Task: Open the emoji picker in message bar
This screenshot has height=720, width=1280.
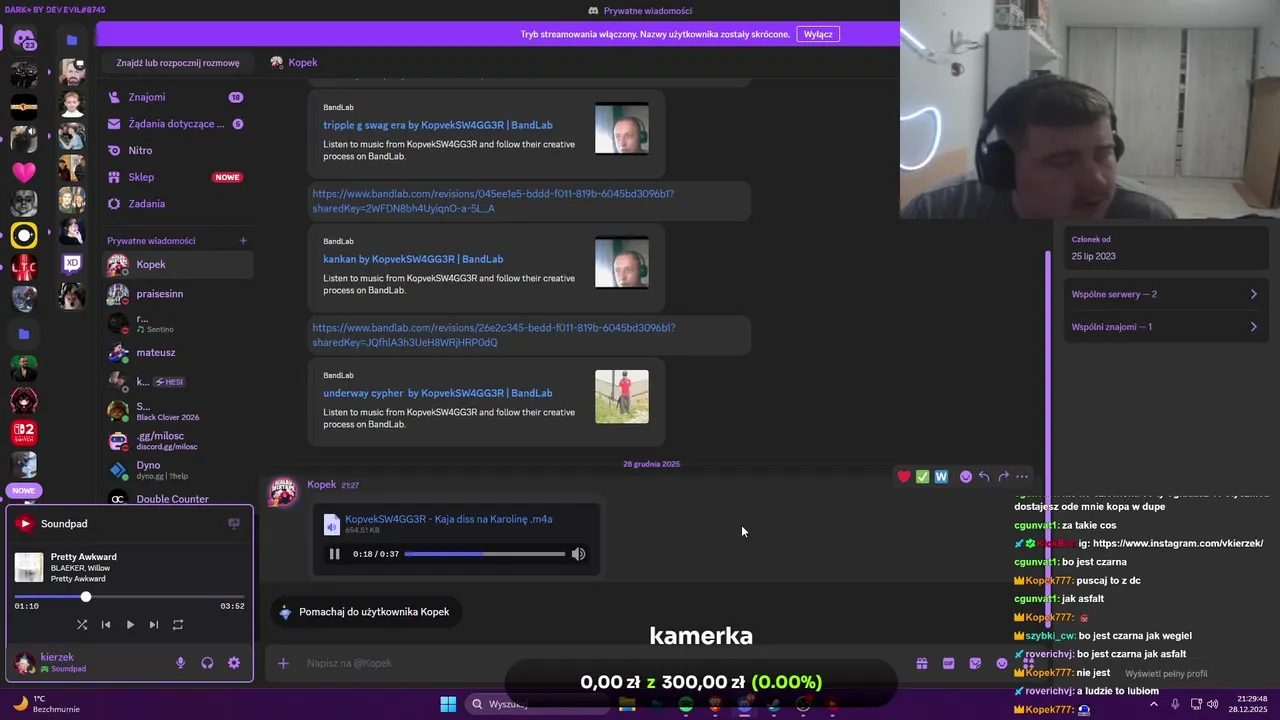Action: [1002, 663]
